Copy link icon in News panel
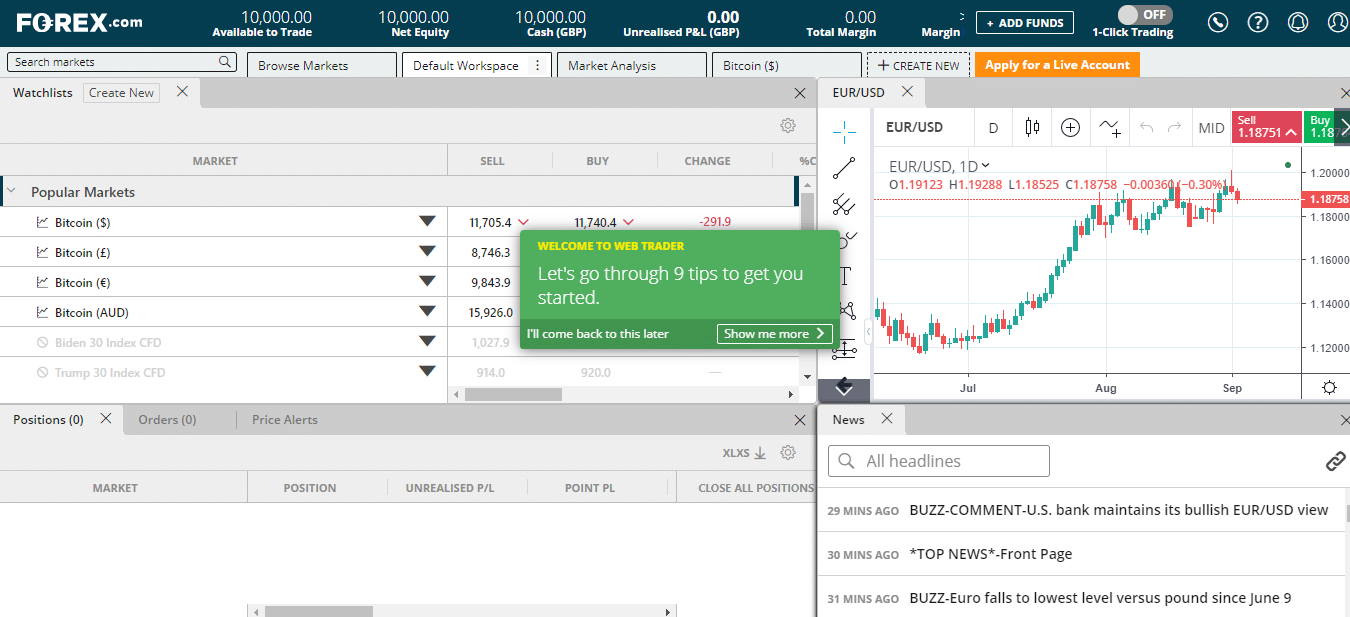This screenshot has width=1350, height=617. coord(1335,461)
